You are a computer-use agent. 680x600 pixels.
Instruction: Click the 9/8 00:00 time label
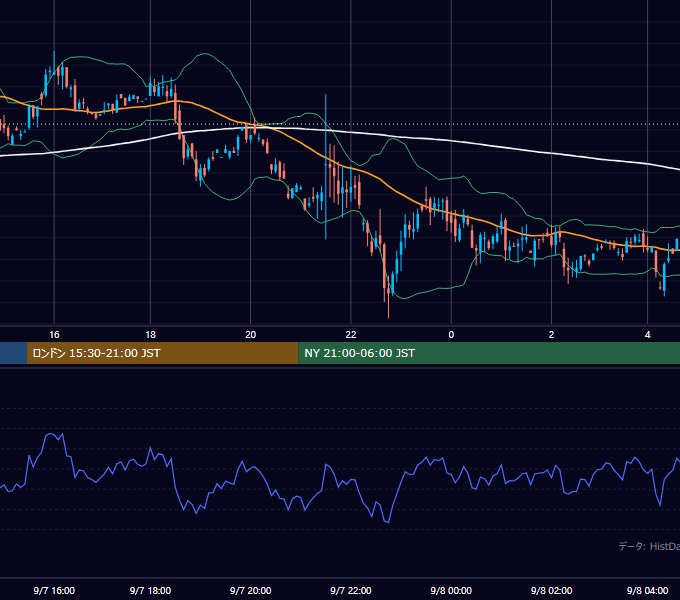coord(451,590)
